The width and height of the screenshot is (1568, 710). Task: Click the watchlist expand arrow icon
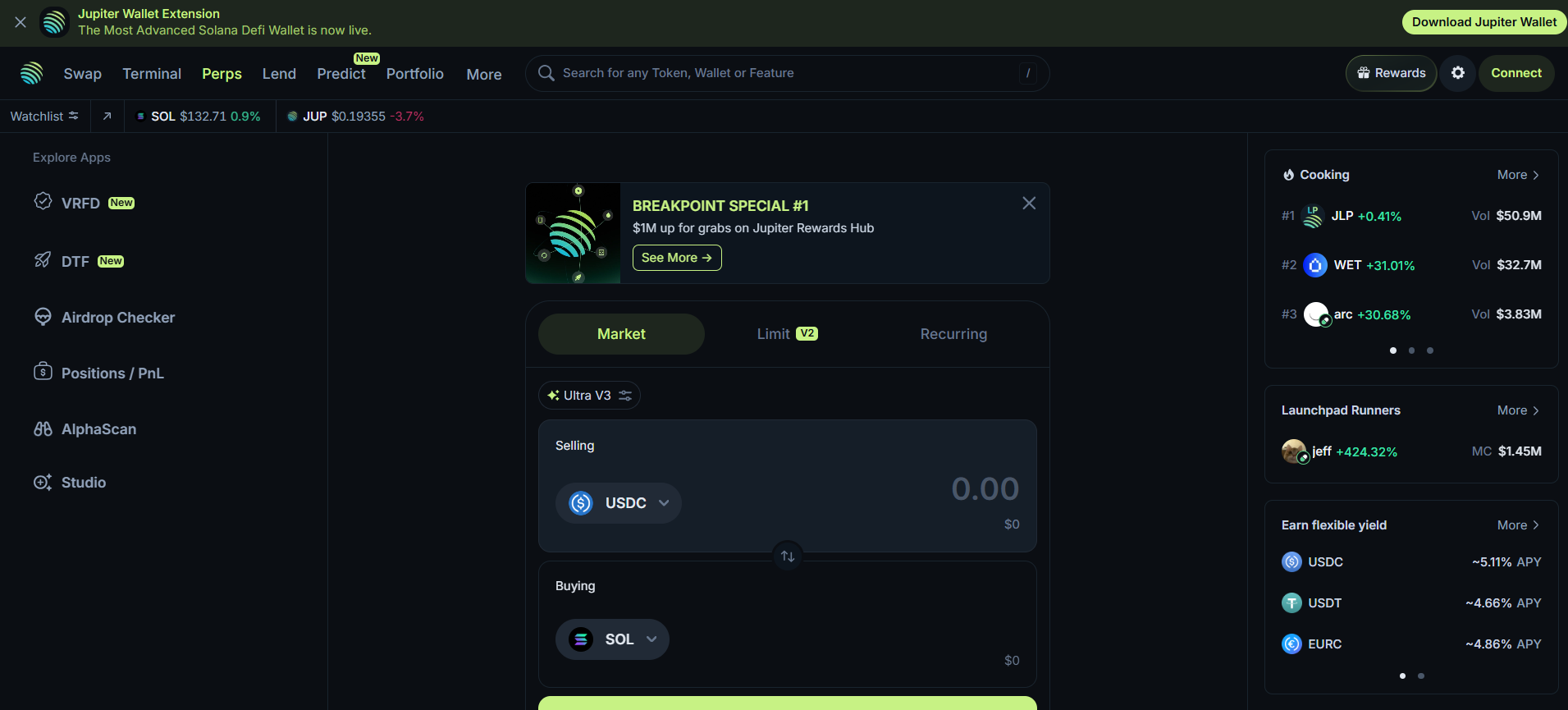(107, 117)
